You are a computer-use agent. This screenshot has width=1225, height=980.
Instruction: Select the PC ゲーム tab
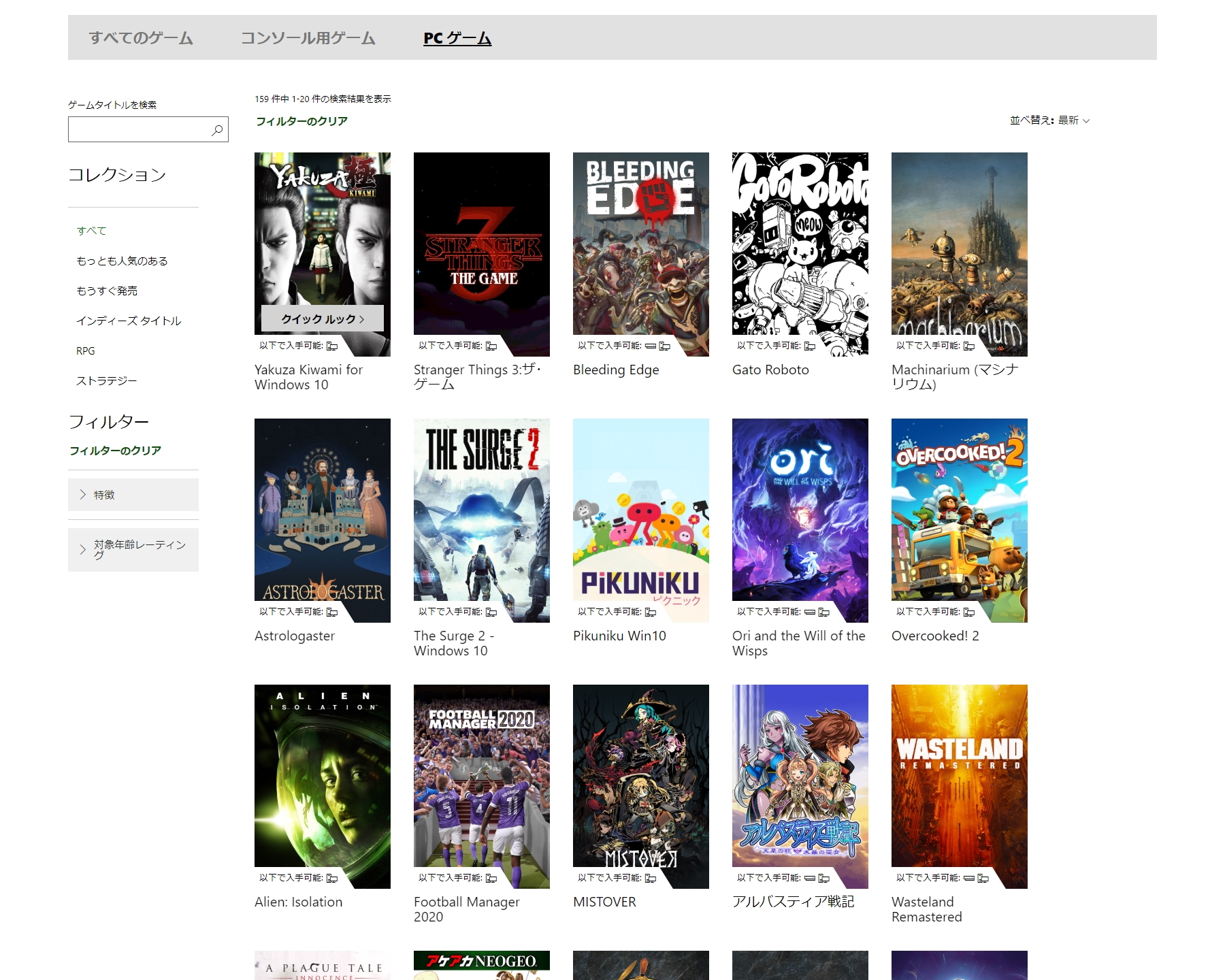[457, 38]
